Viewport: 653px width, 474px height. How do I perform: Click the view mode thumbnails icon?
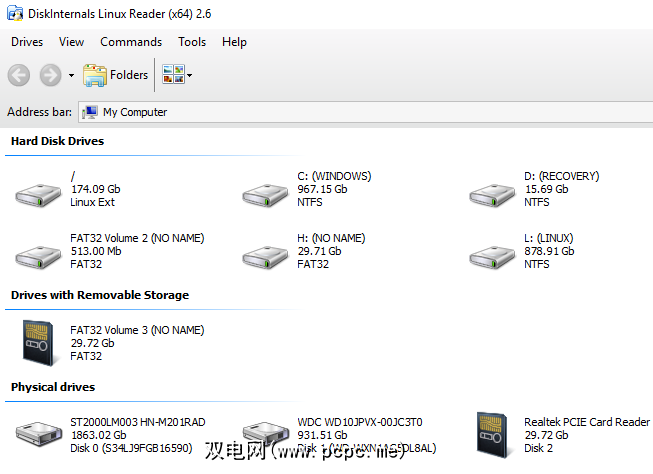173,75
